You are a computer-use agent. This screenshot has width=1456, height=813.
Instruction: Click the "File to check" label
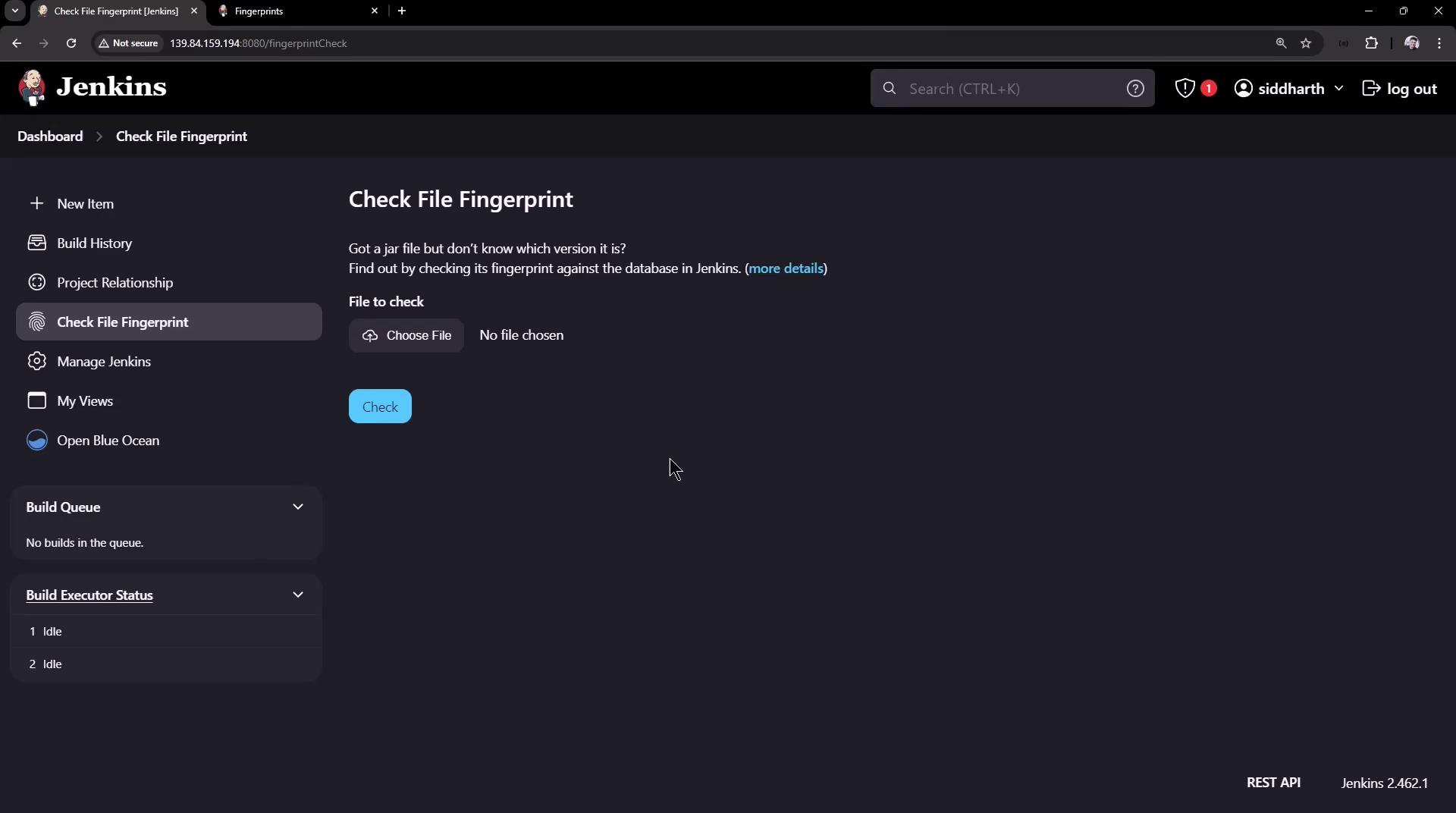(x=386, y=302)
